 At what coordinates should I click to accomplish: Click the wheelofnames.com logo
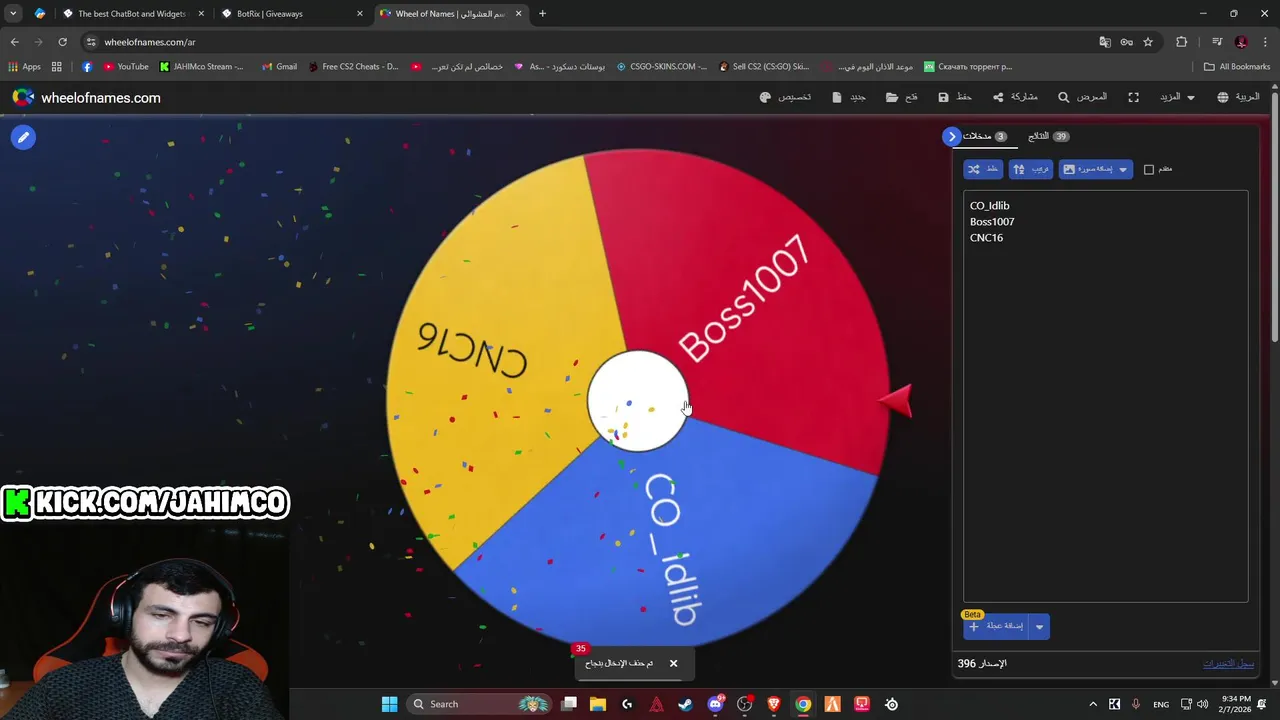pyautogui.click(x=86, y=97)
